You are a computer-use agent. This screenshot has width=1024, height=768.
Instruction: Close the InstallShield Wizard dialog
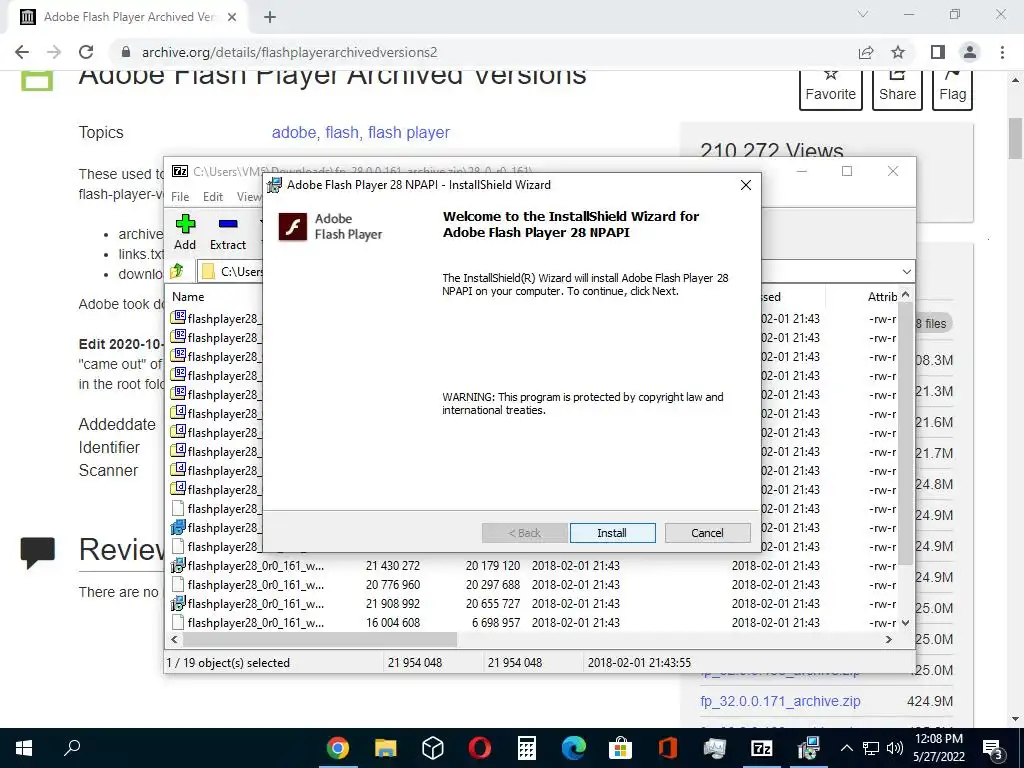[x=746, y=185]
